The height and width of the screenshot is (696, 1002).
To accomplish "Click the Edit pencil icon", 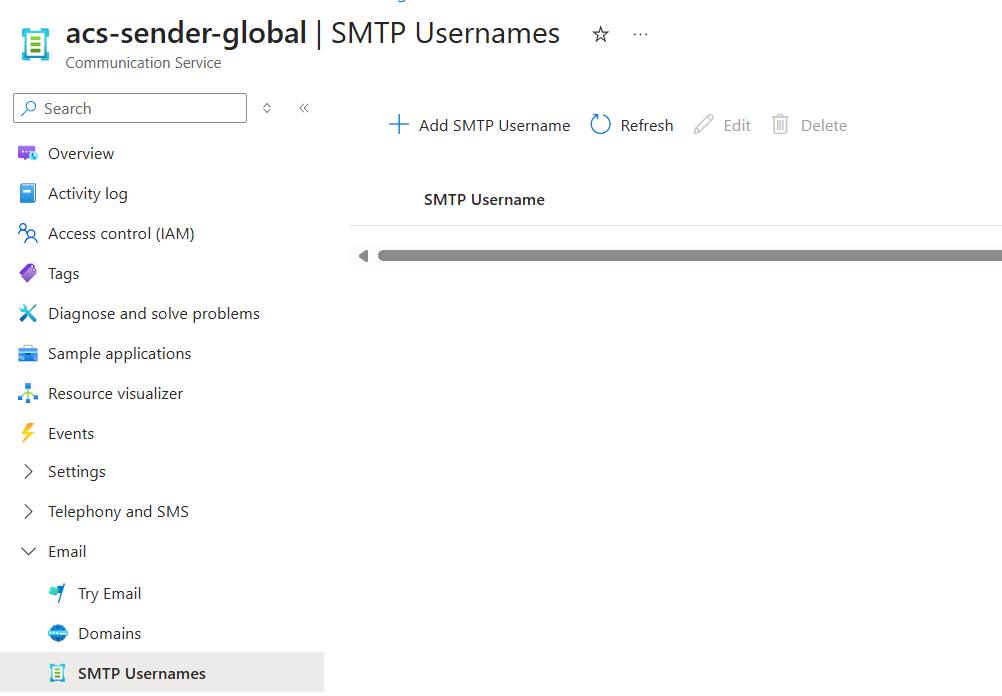I will coord(704,125).
